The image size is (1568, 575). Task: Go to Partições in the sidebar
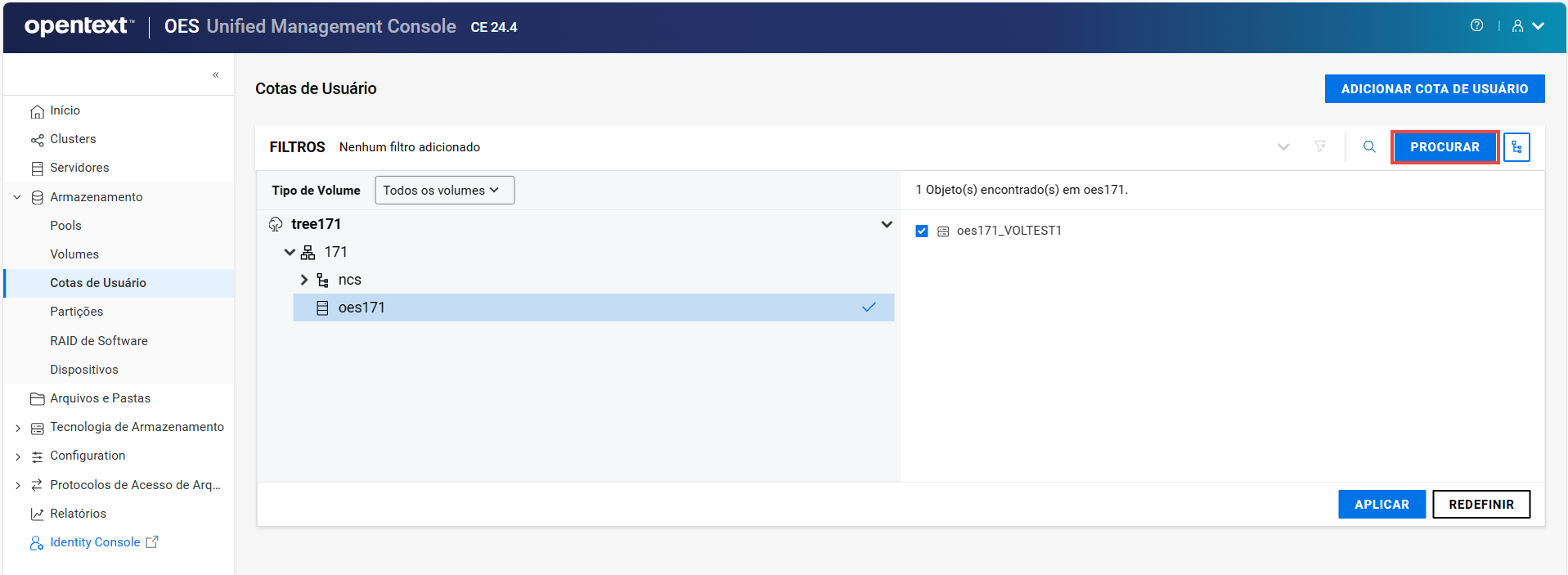[76, 312]
